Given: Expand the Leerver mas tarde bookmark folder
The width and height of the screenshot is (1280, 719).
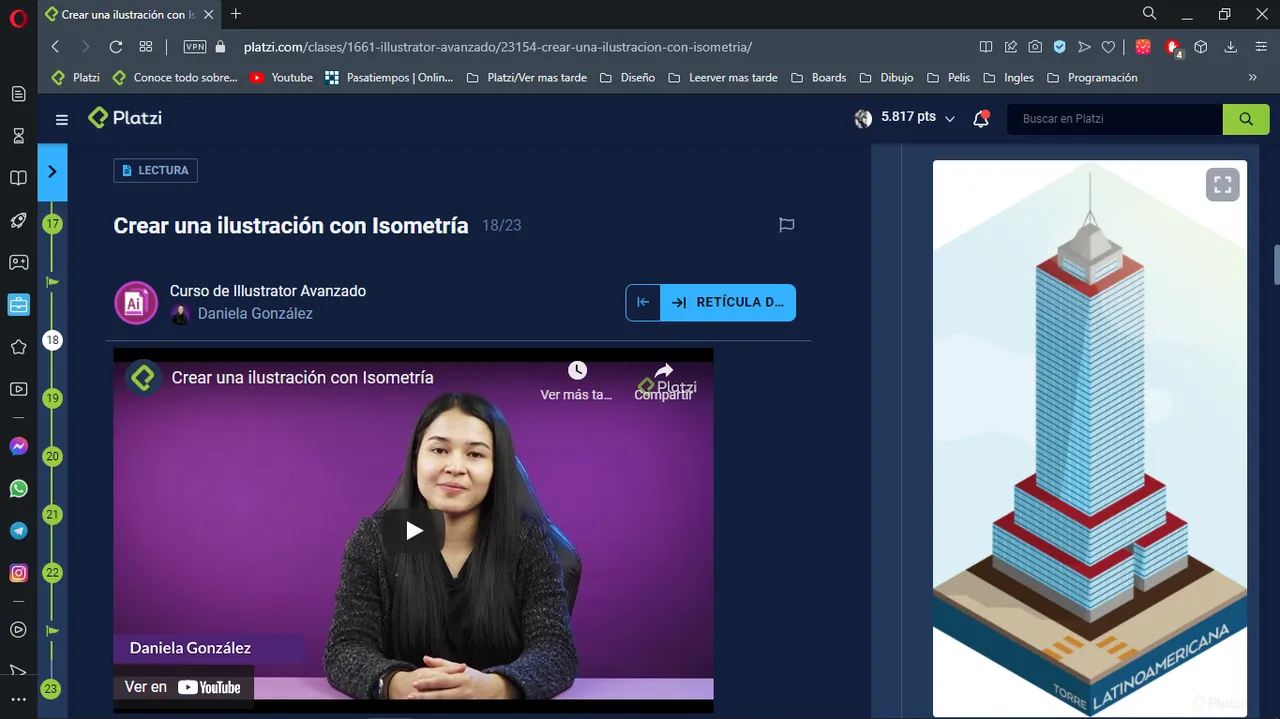Looking at the screenshot, I should (x=722, y=77).
